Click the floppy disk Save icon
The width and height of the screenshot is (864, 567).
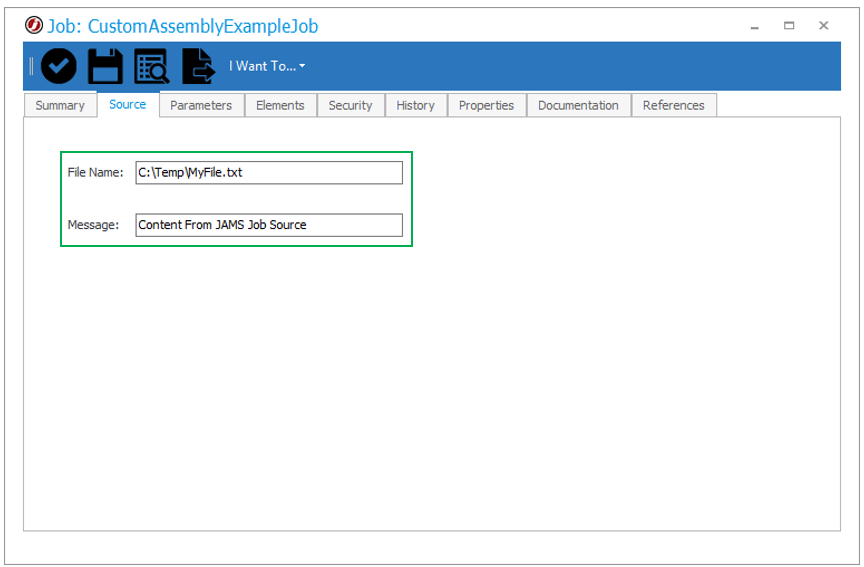coord(105,66)
